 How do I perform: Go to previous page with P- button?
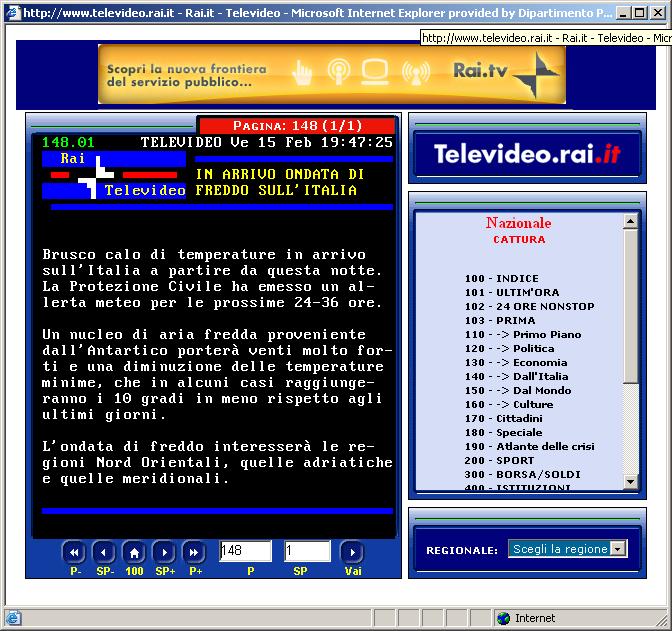74,552
